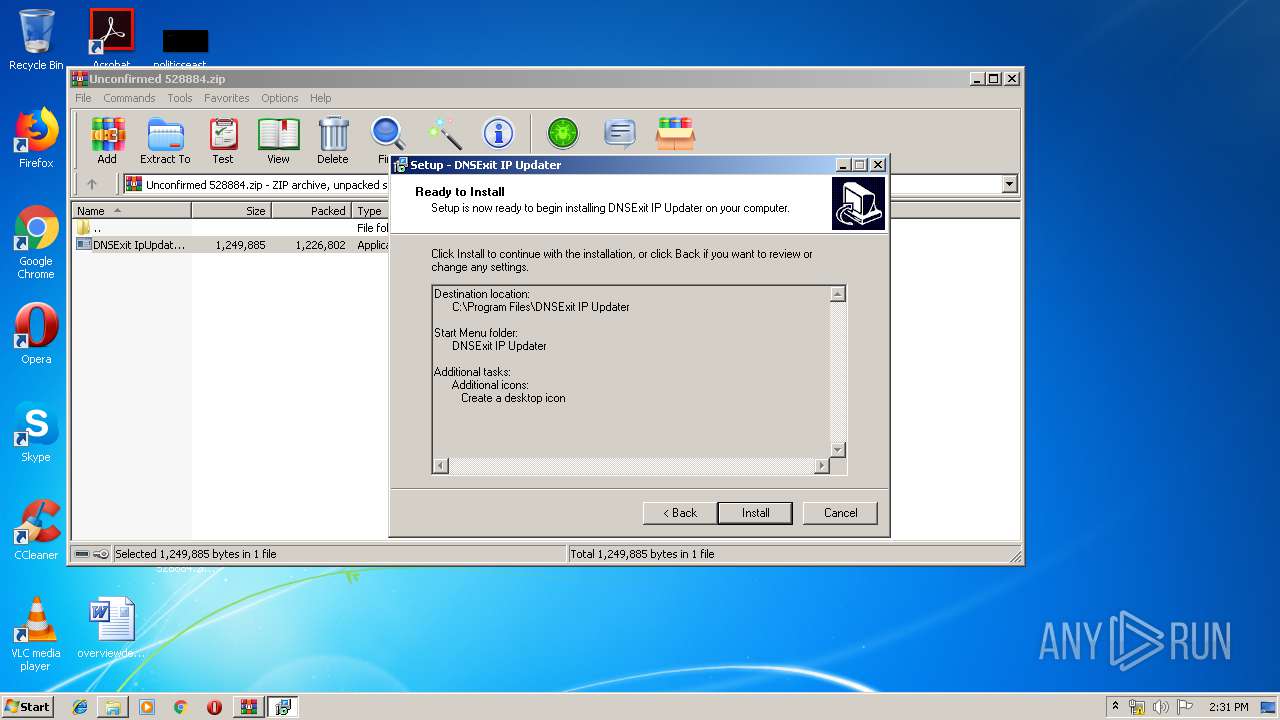Select the Skype desktop shortcut
Screen dimensions: 1280x720
(36, 432)
